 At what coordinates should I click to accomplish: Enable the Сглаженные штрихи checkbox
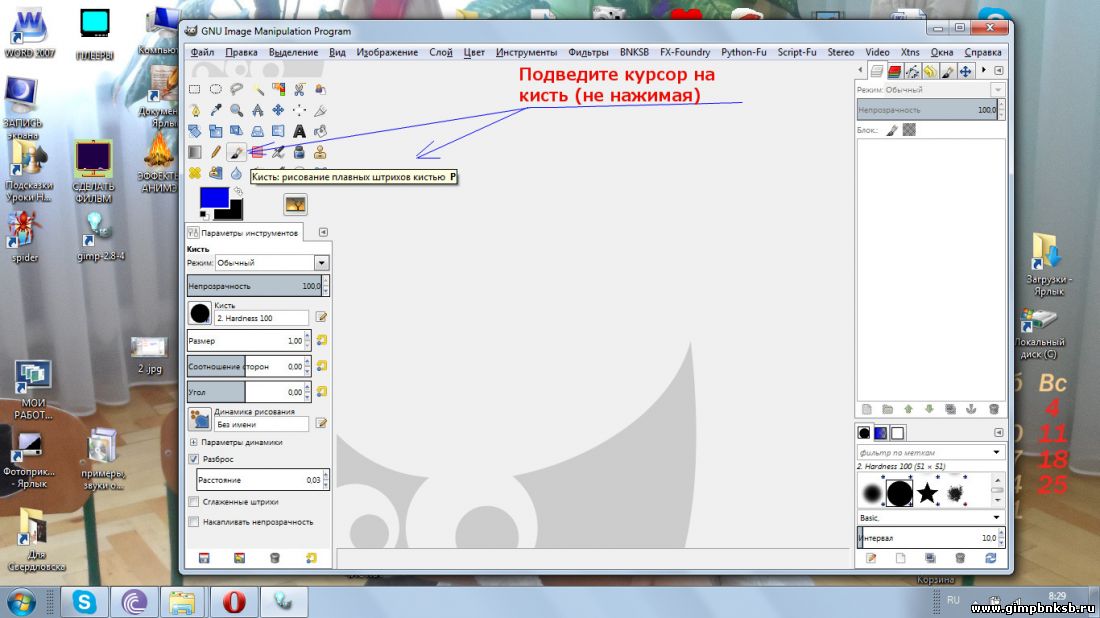194,502
